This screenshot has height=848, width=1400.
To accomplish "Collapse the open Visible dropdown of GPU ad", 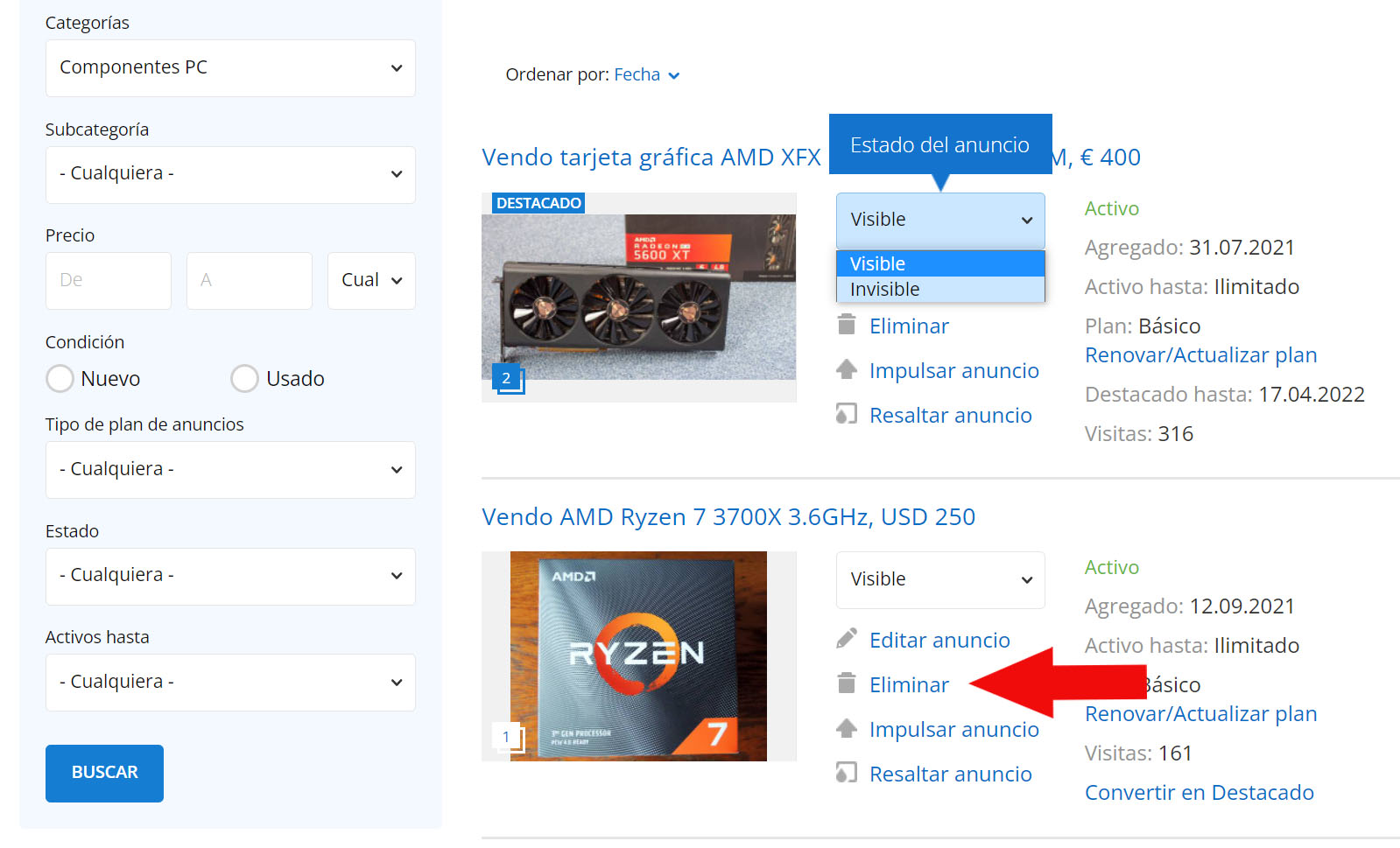I will 940,221.
